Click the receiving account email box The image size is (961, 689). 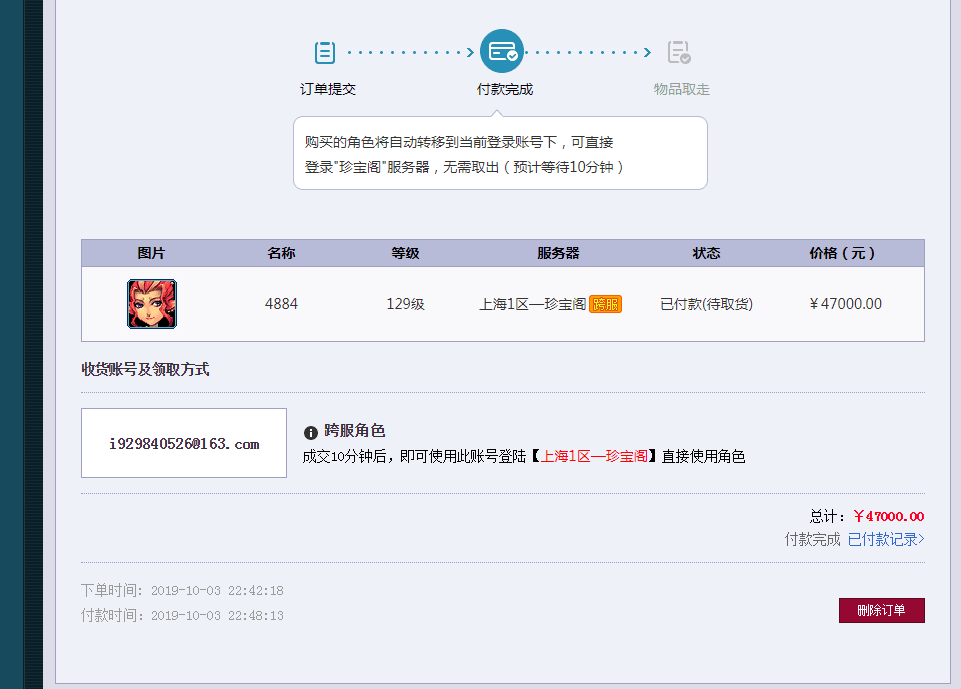click(x=184, y=443)
